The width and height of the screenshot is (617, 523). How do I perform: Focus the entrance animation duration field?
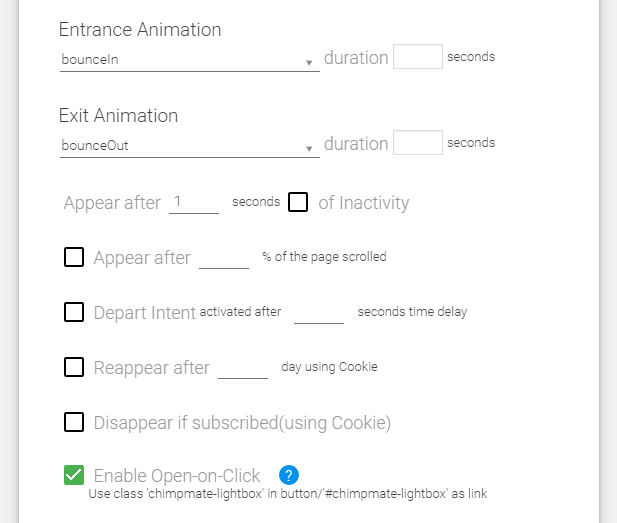coord(418,57)
